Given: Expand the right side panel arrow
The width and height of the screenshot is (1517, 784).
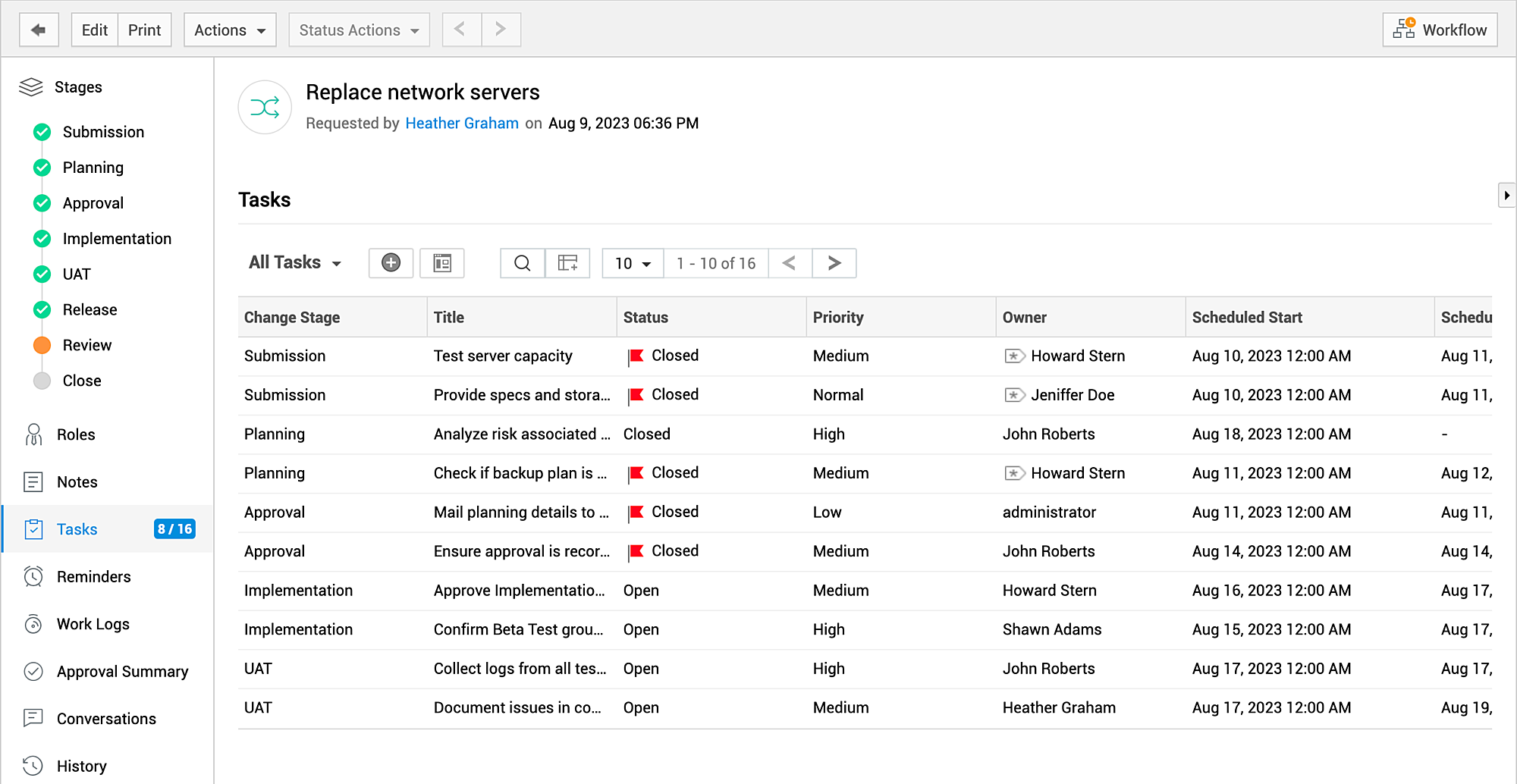Looking at the screenshot, I should tap(1506, 196).
